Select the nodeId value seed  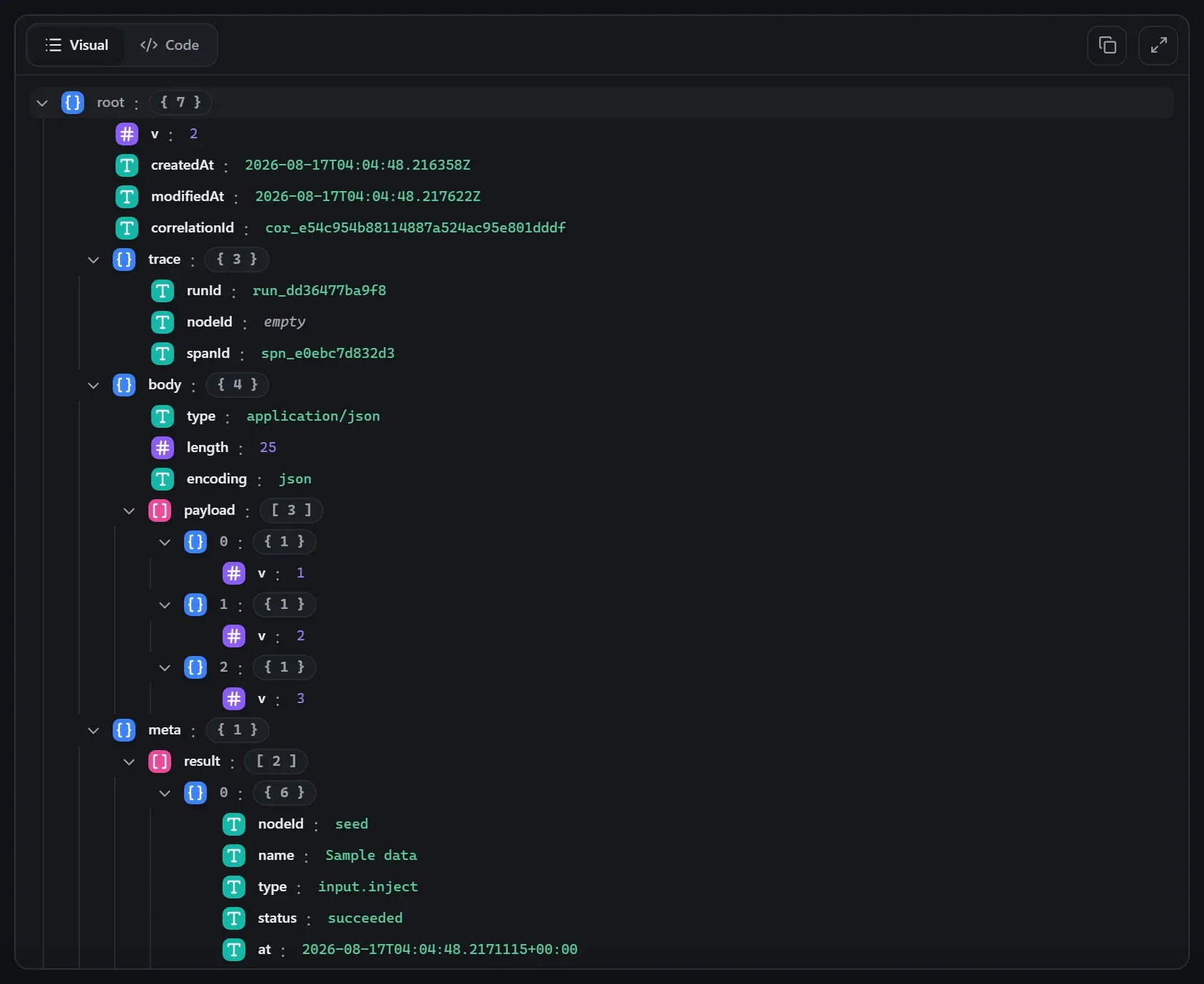coord(352,824)
